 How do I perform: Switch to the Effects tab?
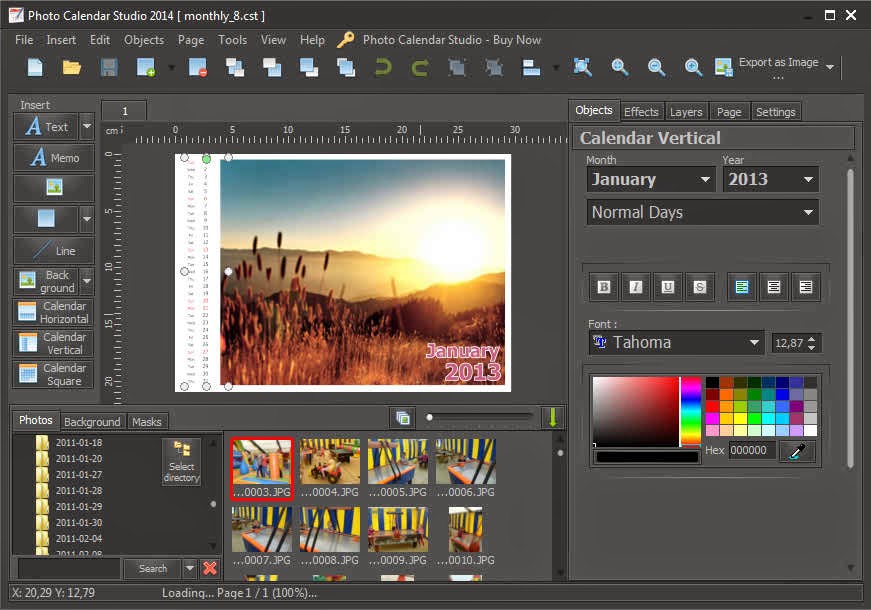[x=640, y=112]
